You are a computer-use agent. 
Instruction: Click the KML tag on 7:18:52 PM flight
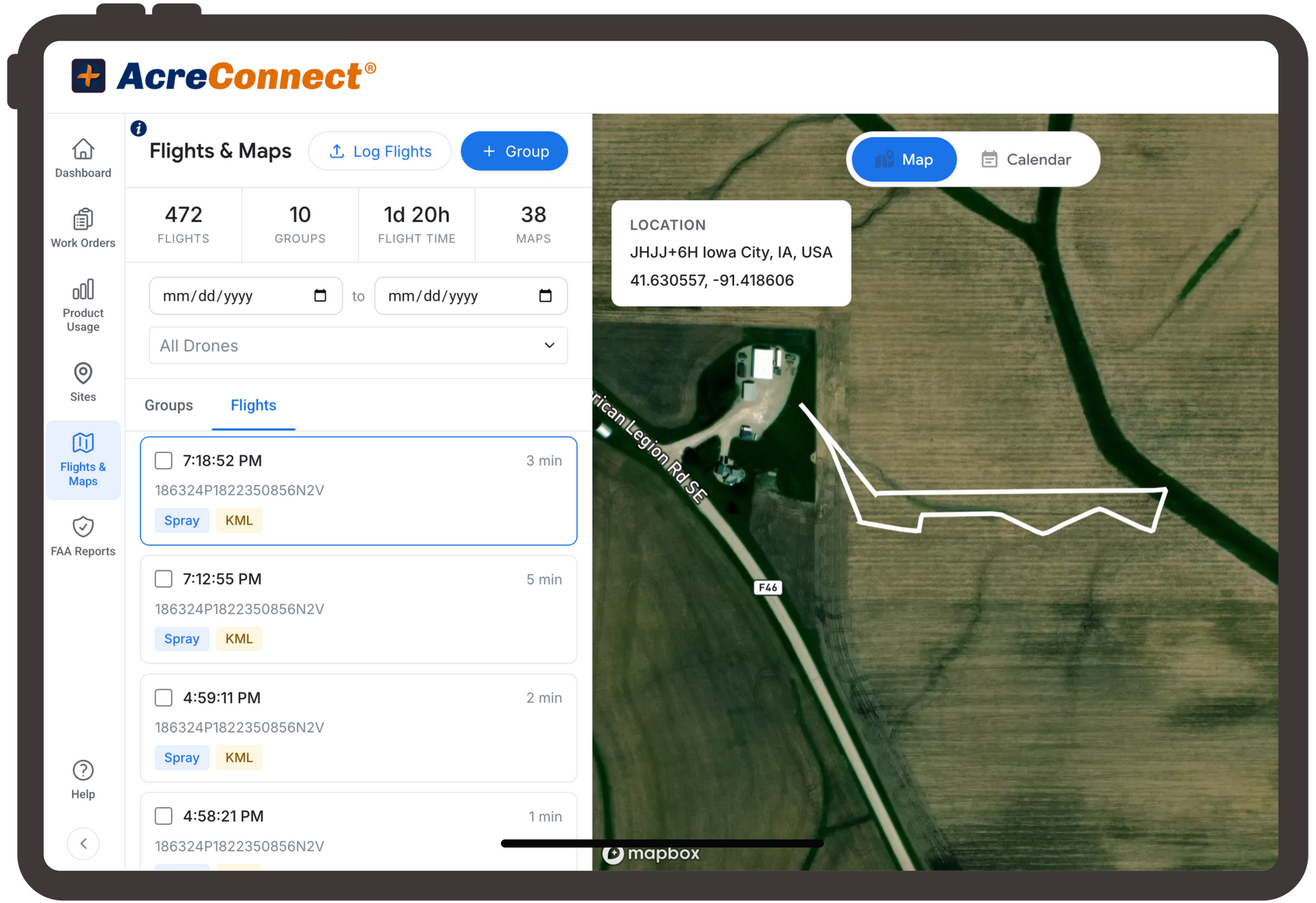239,520
